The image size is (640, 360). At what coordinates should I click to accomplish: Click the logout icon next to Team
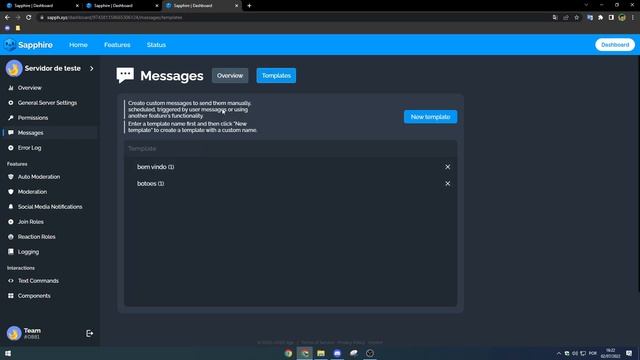pyautogui.click(x=89, y=333)
